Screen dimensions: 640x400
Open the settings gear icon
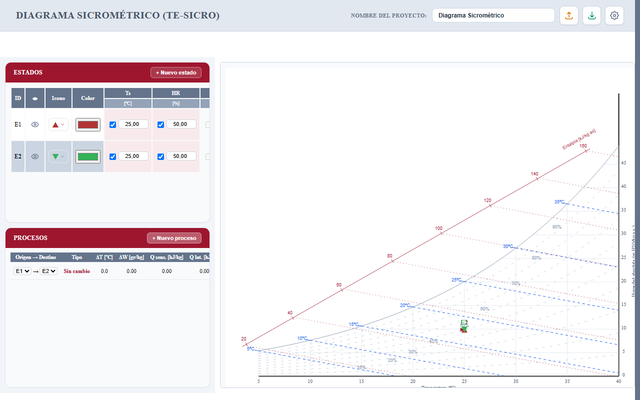(x=614, y=16)
